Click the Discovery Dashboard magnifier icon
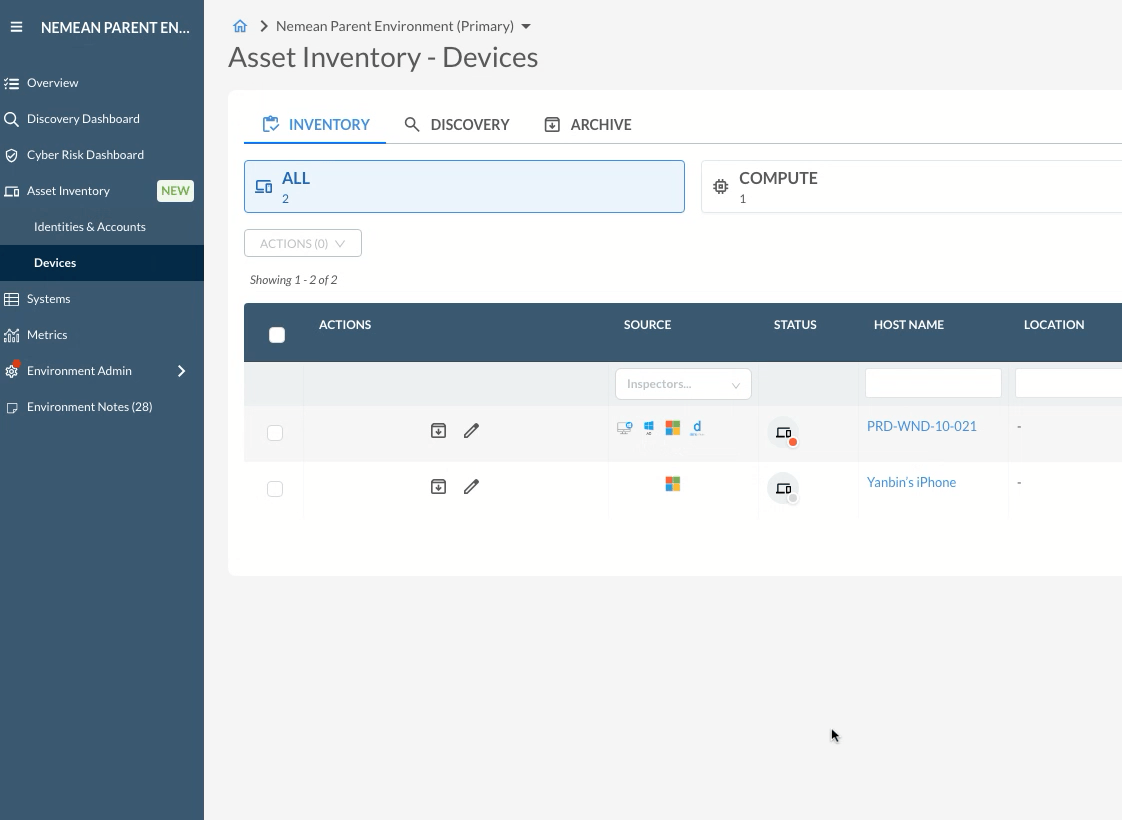Viewport: 1122px width, 820px height. [11, 119]
